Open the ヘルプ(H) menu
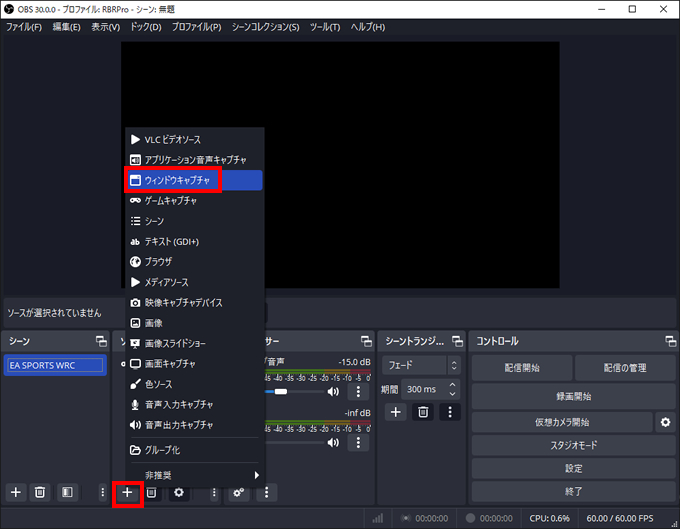The image size is (680, 529). click(x=368, y=27)
